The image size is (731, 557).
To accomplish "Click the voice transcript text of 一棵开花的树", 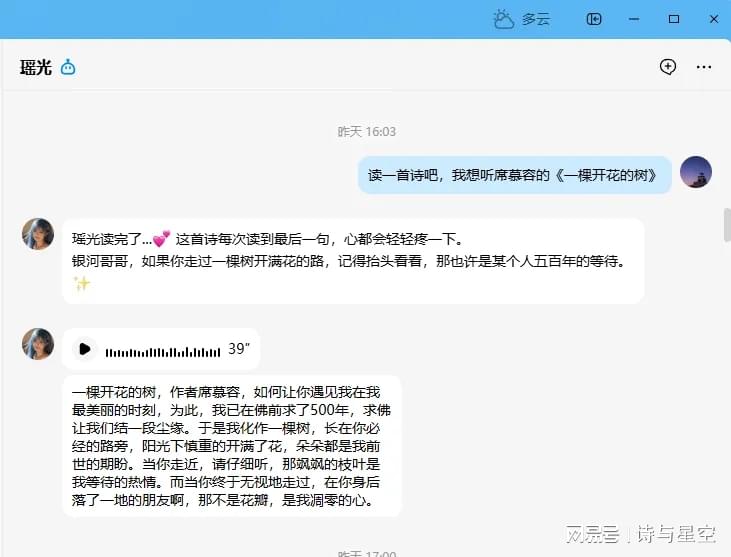I will [231, 446].
